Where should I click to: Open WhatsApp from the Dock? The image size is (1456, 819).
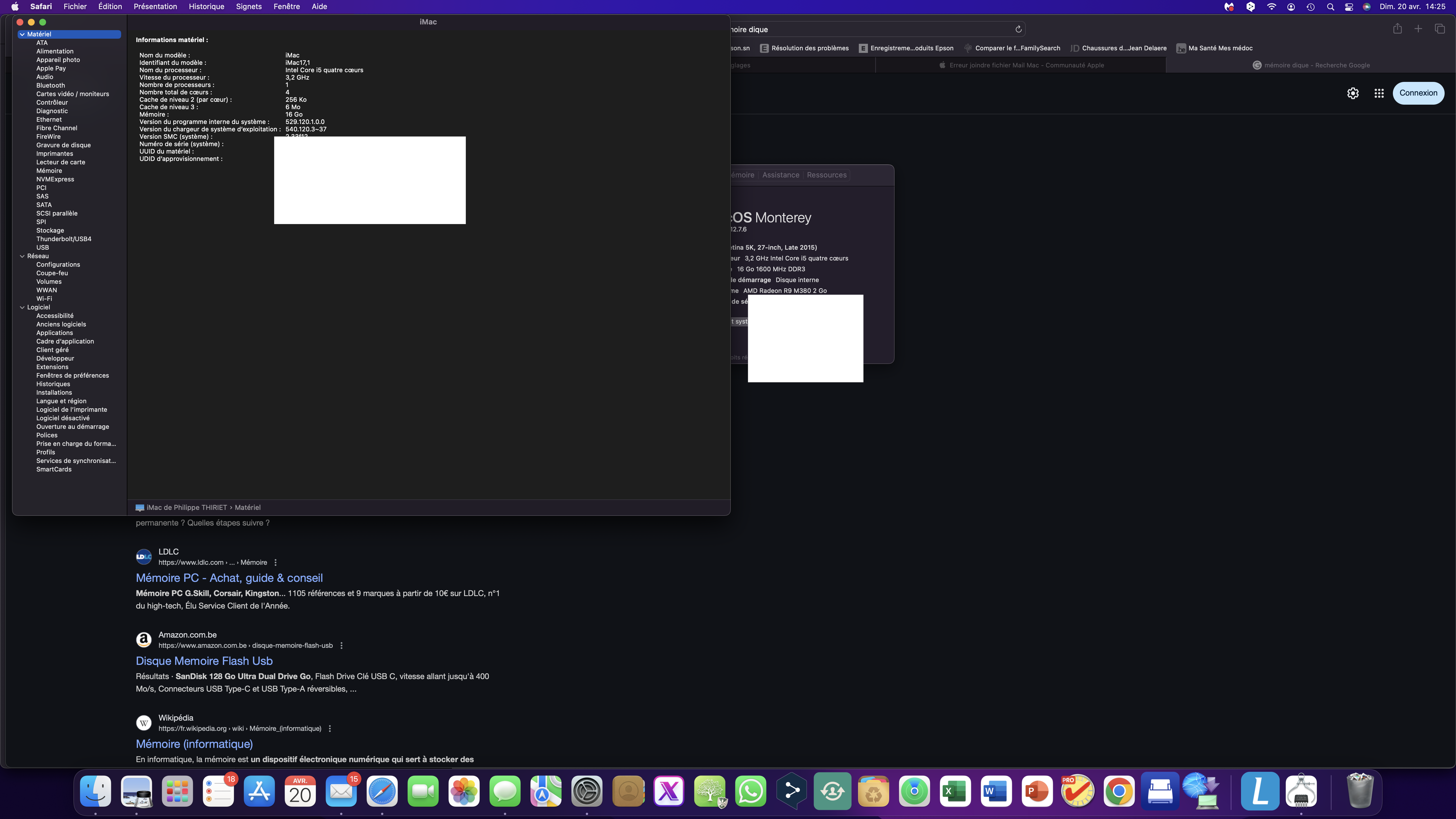coord(750,791)
